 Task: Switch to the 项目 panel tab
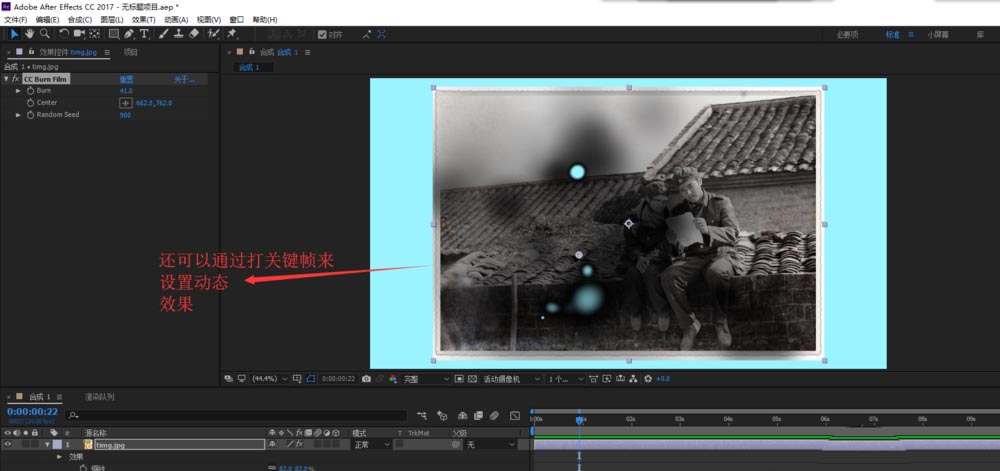130,52
